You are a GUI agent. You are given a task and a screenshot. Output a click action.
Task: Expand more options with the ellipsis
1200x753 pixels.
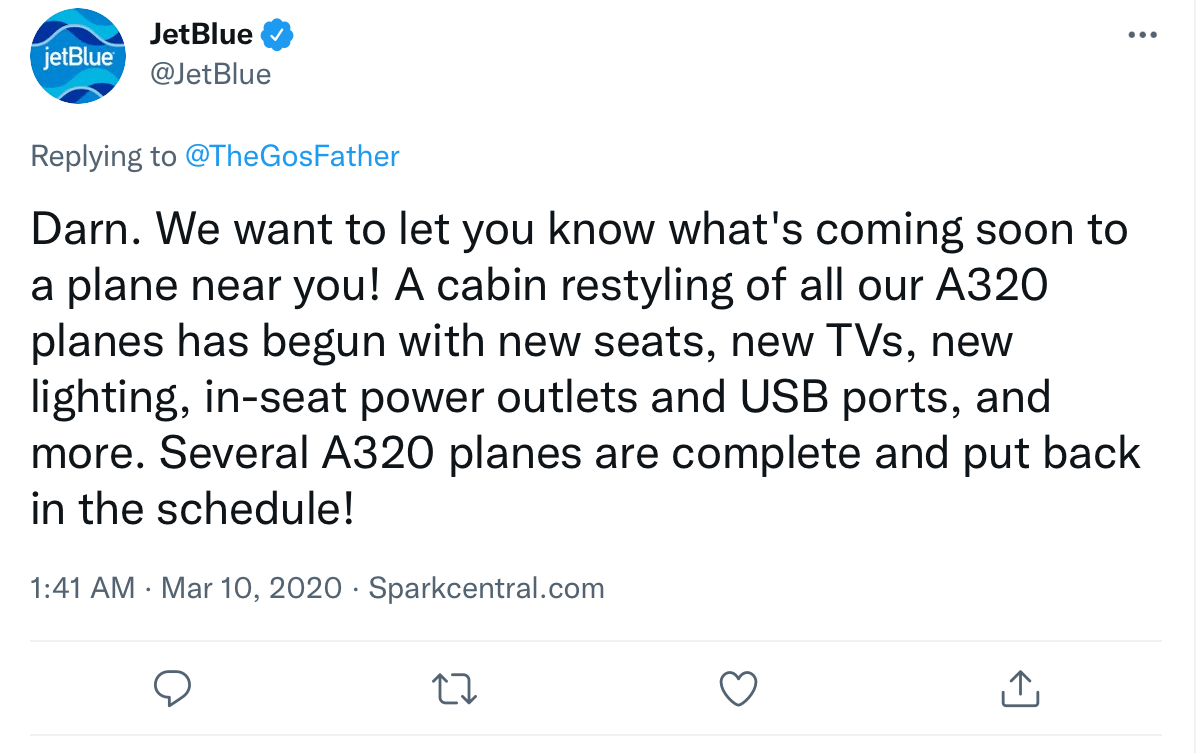pyautogui.click(x=1143, y=33)
